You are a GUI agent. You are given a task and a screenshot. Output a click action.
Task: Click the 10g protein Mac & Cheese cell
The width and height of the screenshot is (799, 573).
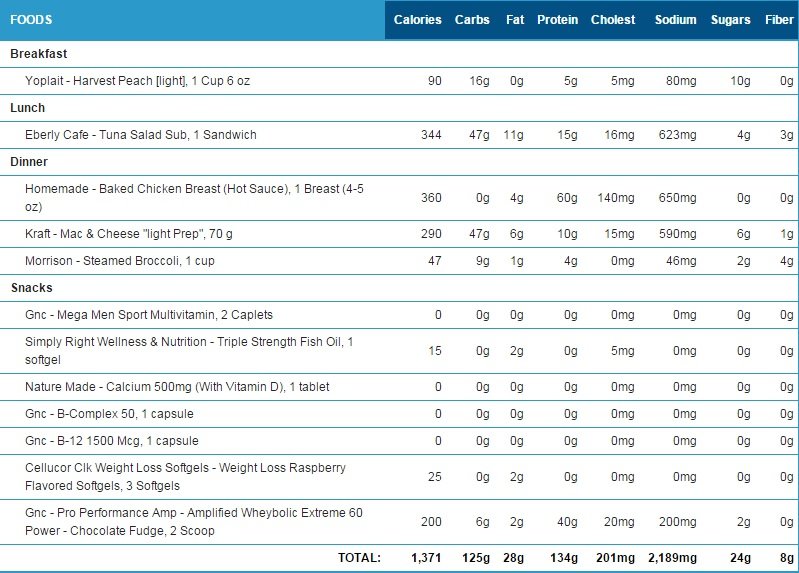(x=567, y=233)
